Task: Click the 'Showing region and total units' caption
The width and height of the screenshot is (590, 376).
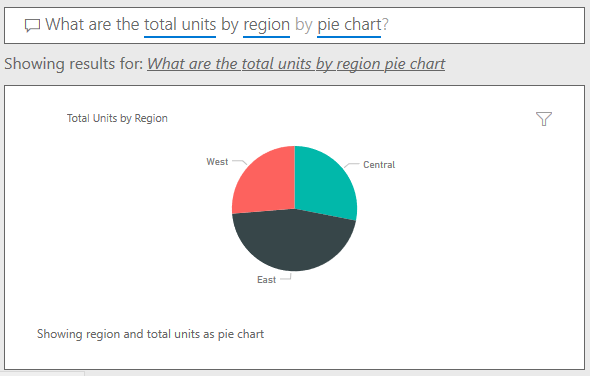Action: coord(151,334)
